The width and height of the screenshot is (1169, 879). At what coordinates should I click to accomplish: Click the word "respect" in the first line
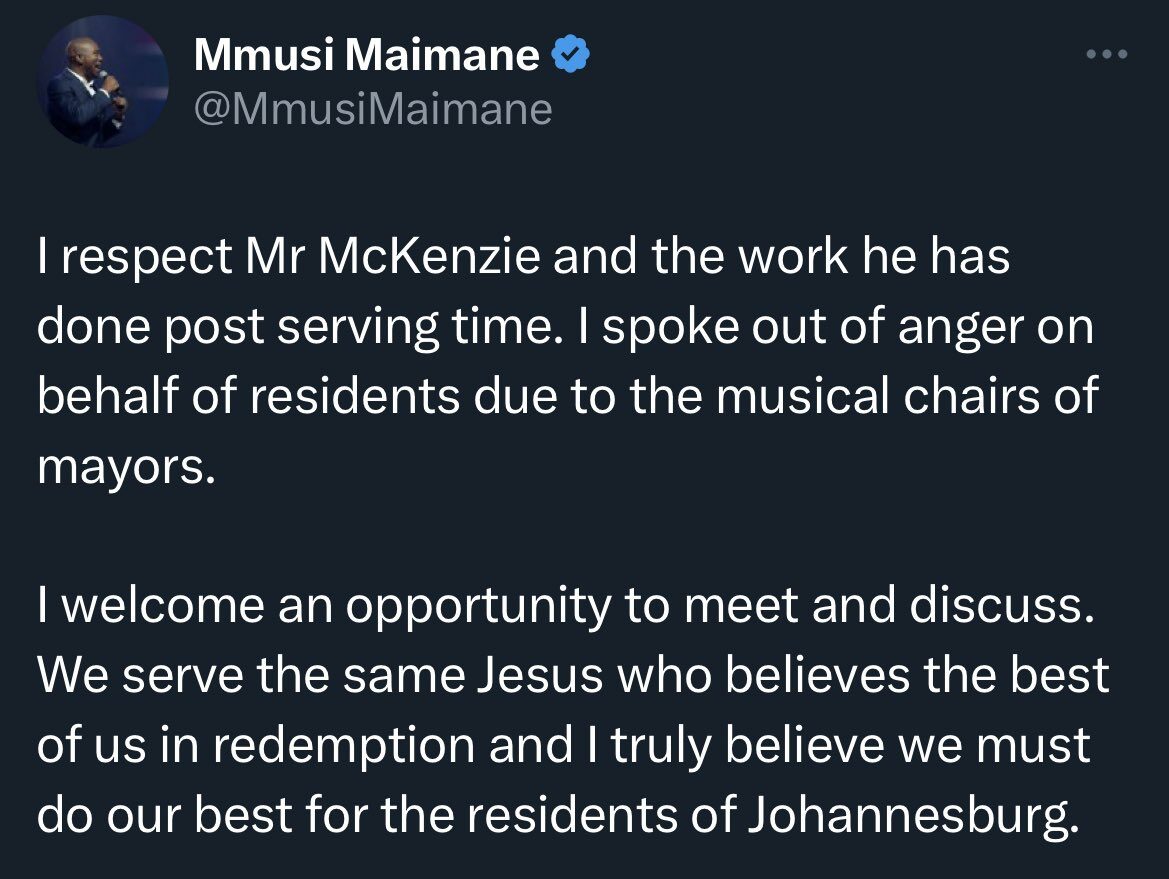click(x=147, y=258)
